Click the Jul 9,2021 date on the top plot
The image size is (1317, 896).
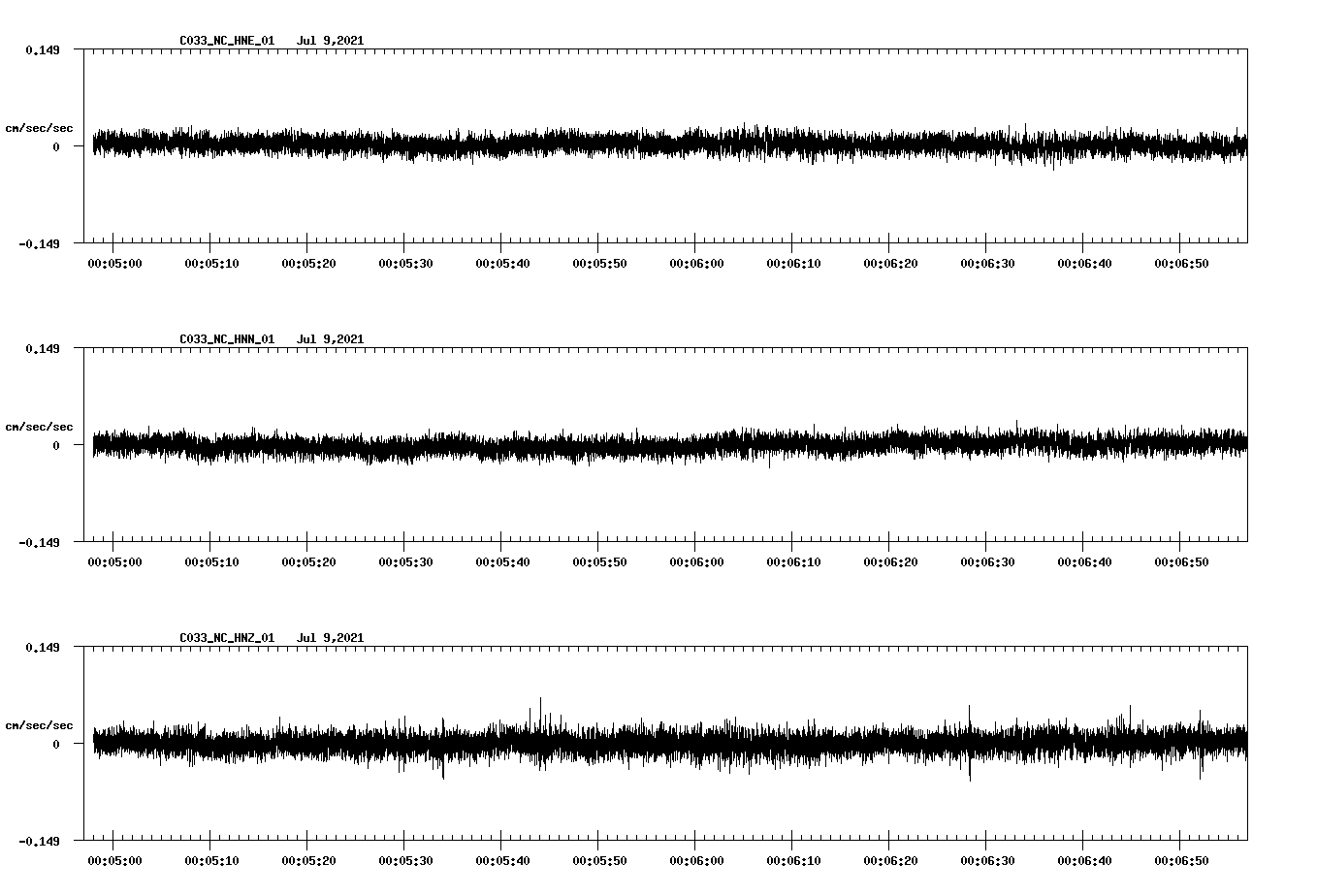tap(331, 41)
